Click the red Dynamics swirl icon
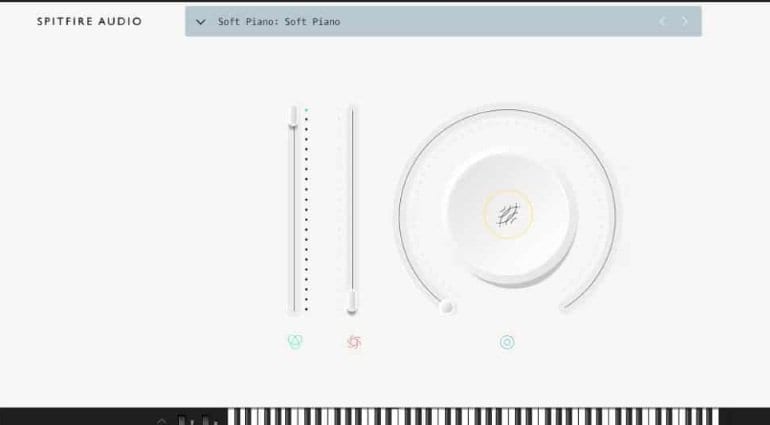This screenshot has height=425, width=770. [x=354, y=342]
